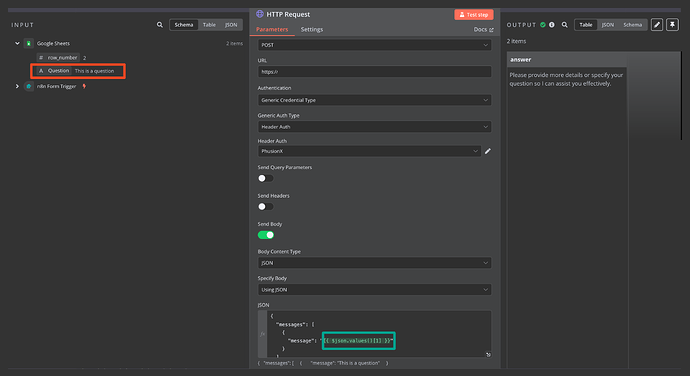Open the Authentication dropdown
The image size is (690, 376).
(374, 100)
